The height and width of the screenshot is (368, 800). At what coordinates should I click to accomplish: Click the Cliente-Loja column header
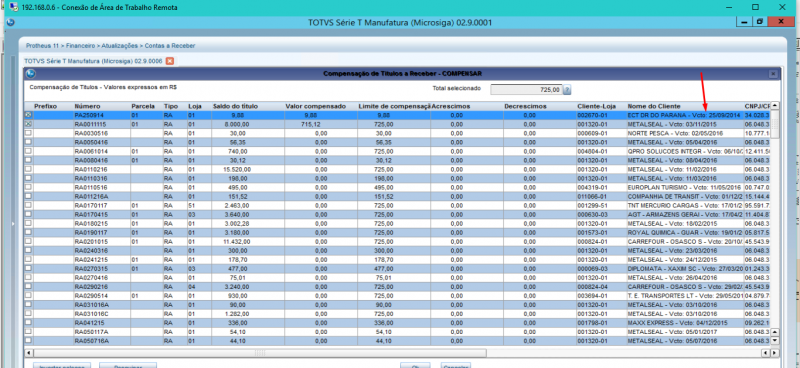click(x=601, y=106)
